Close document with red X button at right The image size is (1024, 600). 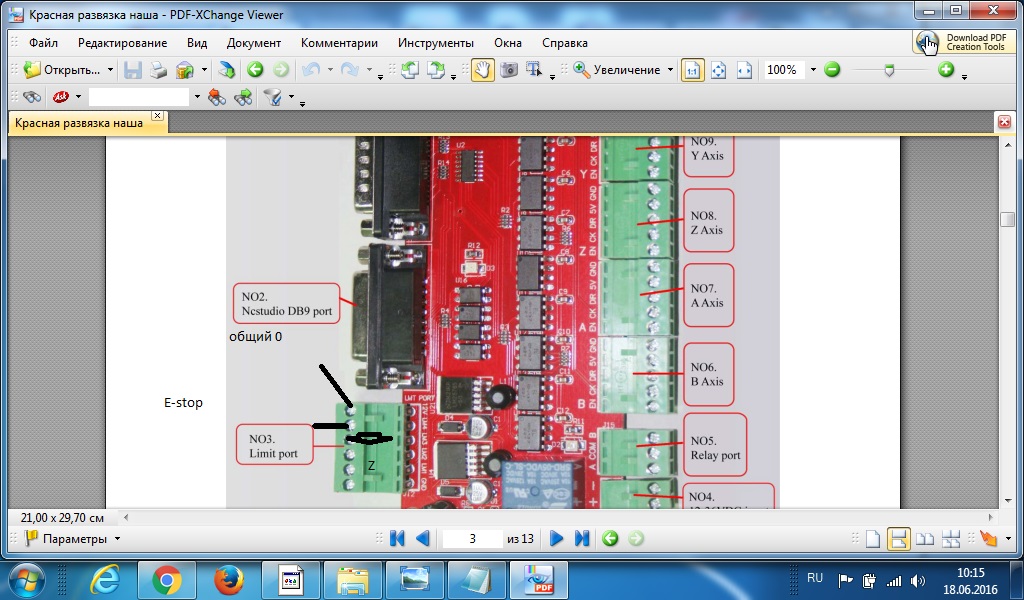(1004, 121)
